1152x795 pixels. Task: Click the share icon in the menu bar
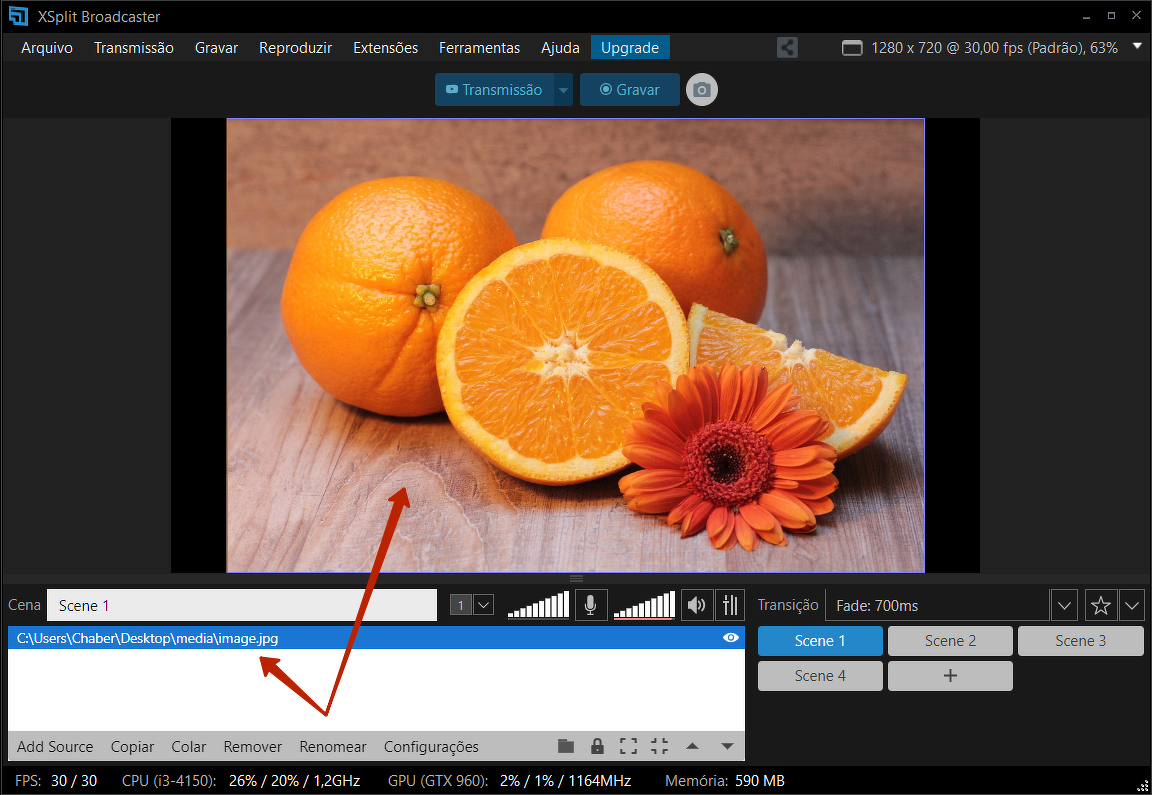787,47
